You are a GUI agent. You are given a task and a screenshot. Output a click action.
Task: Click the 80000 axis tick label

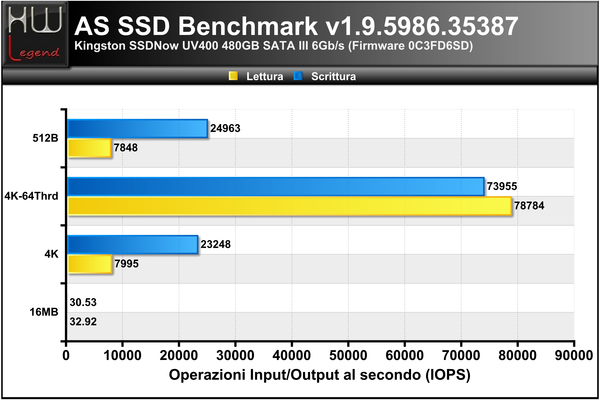(x=517, y=356)
